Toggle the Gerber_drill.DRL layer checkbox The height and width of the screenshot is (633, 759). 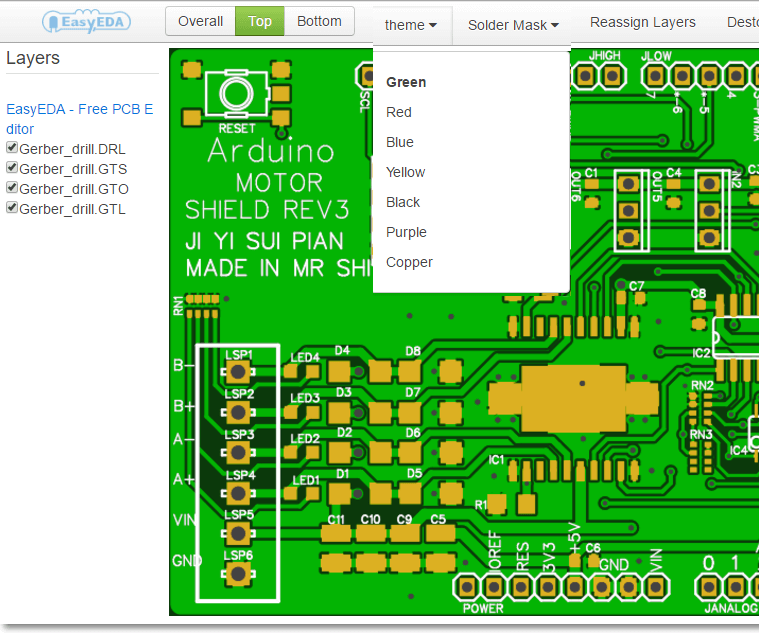(12, 148)
